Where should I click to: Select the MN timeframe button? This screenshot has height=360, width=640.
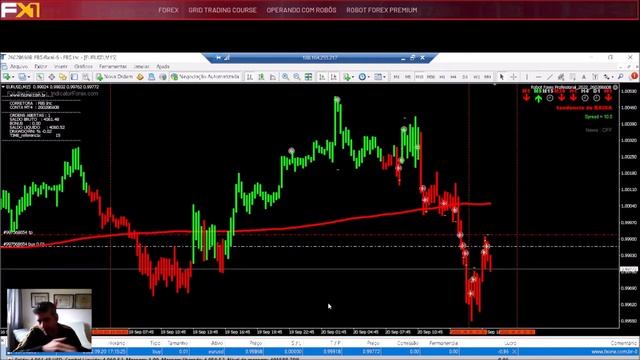click(488, 77)
